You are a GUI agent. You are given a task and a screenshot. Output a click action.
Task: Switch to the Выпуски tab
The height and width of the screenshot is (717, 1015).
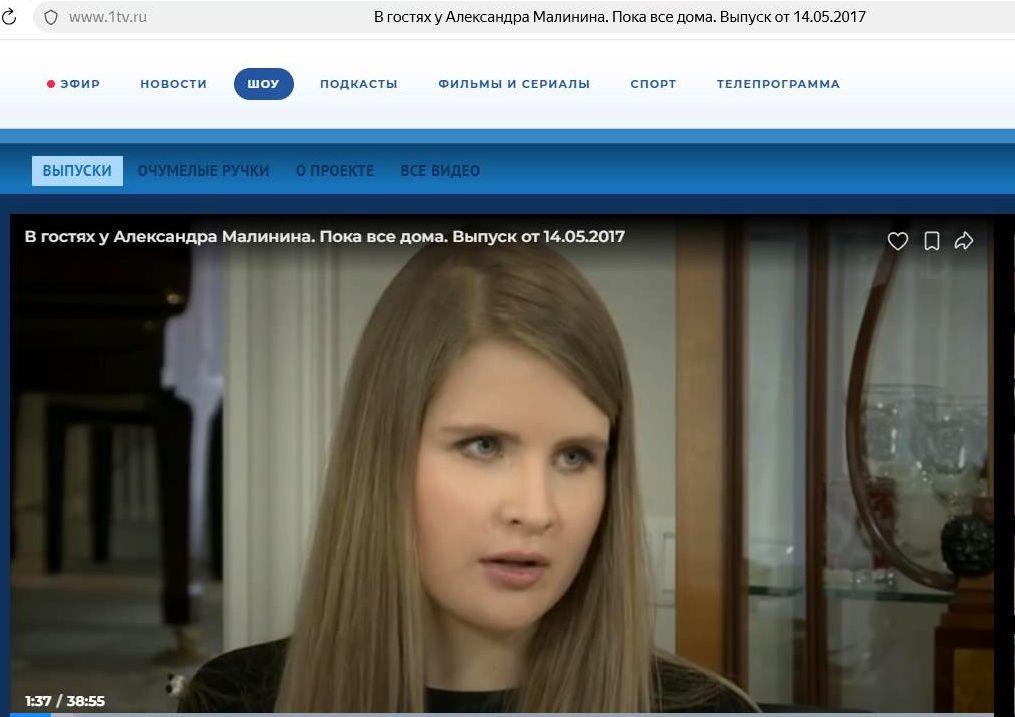pyautogui.click(x=77, y=171)
